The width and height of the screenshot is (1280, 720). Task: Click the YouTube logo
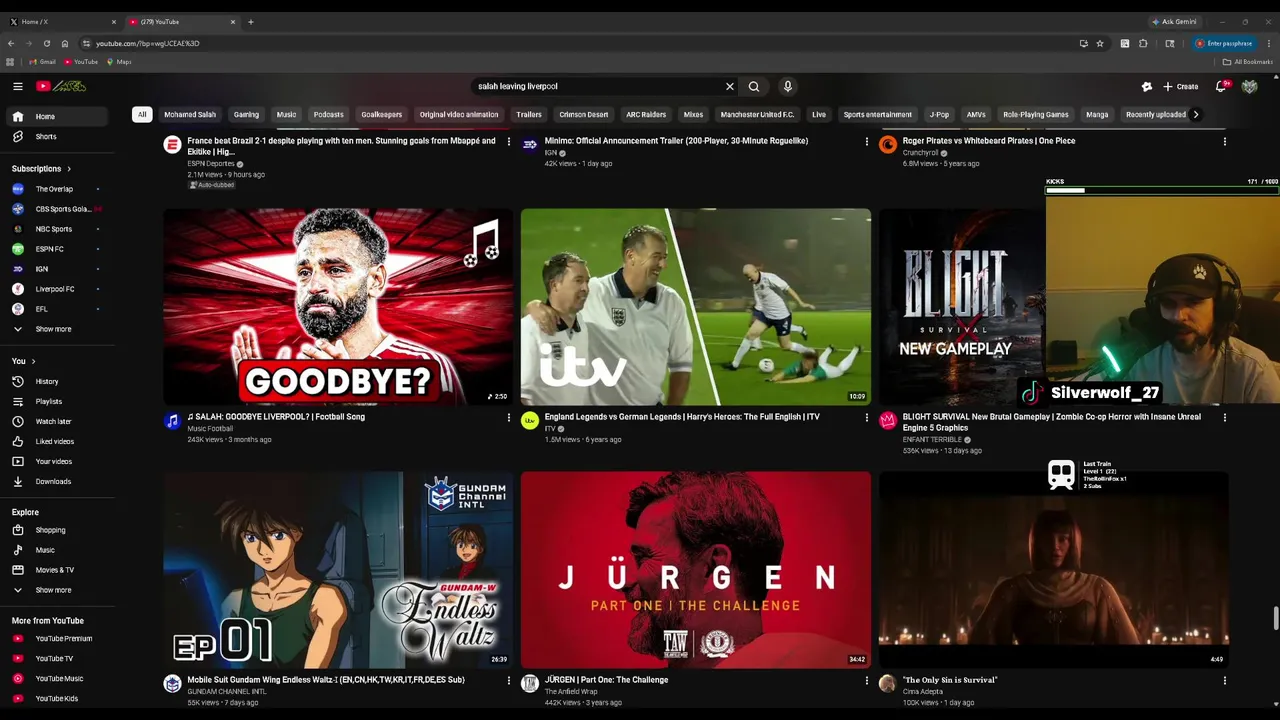pyautogui.click(x=61, y=86)
